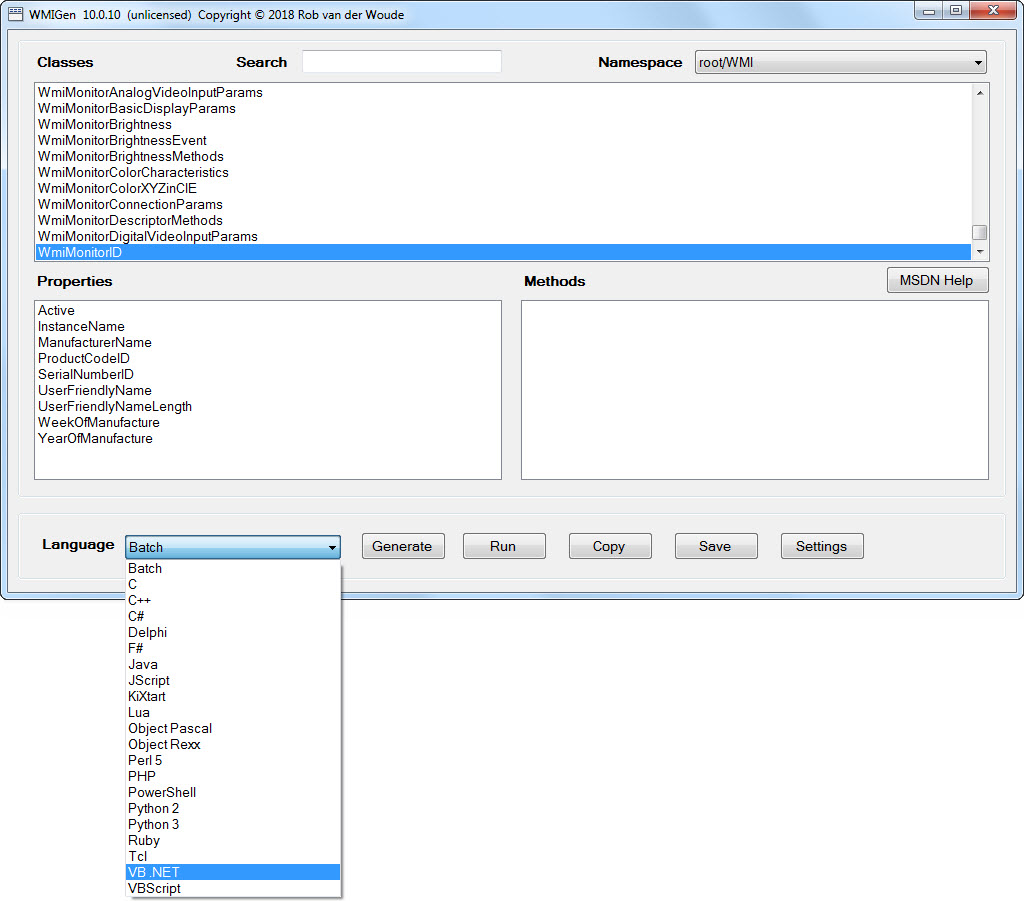The image size is (1024, 901).
Task: Open the Settings dialog
Action: click(821, 546)
